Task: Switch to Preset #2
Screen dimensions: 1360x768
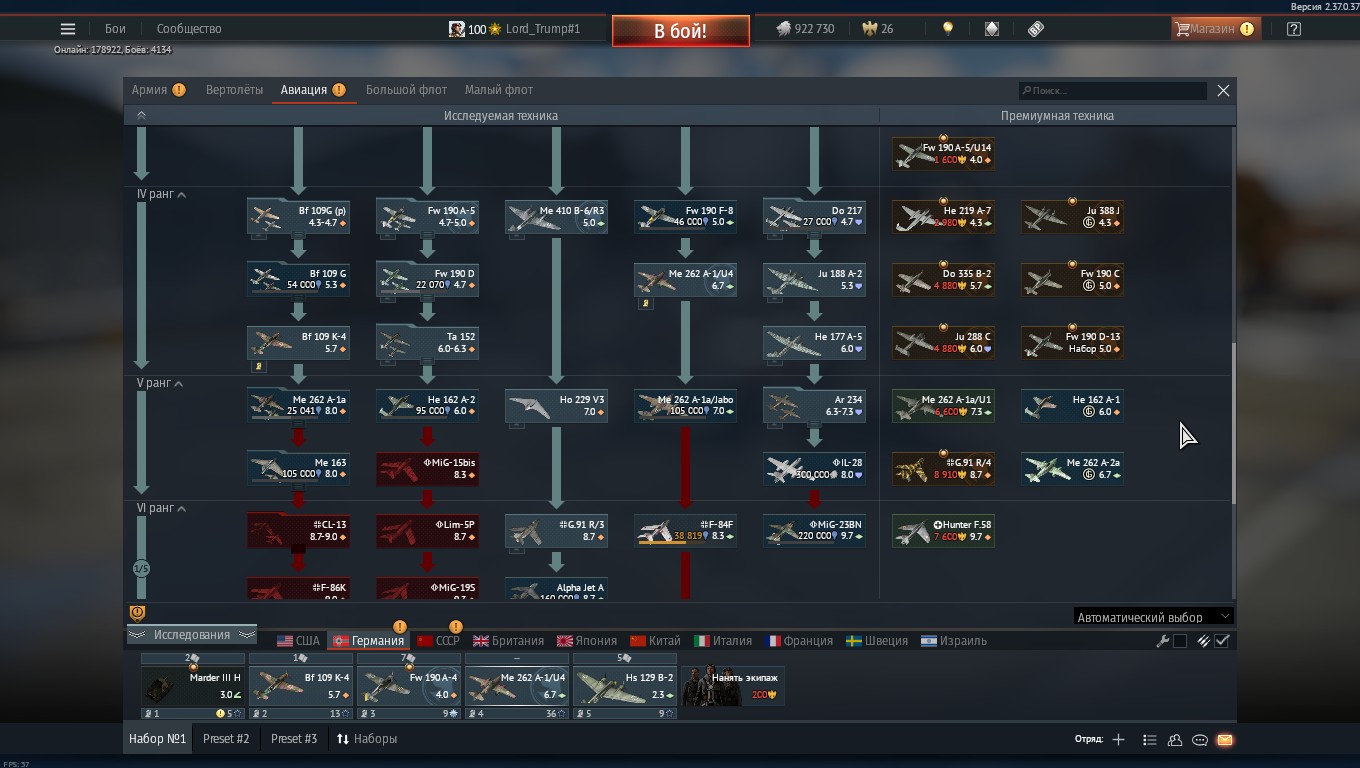Action: 226,739
